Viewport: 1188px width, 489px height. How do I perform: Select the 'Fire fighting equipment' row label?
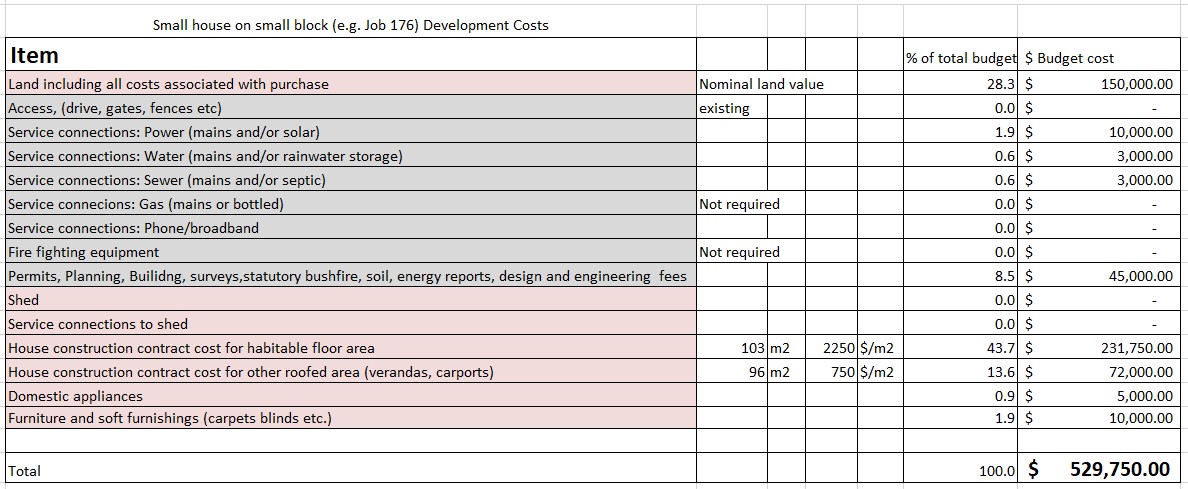point(84,252)
